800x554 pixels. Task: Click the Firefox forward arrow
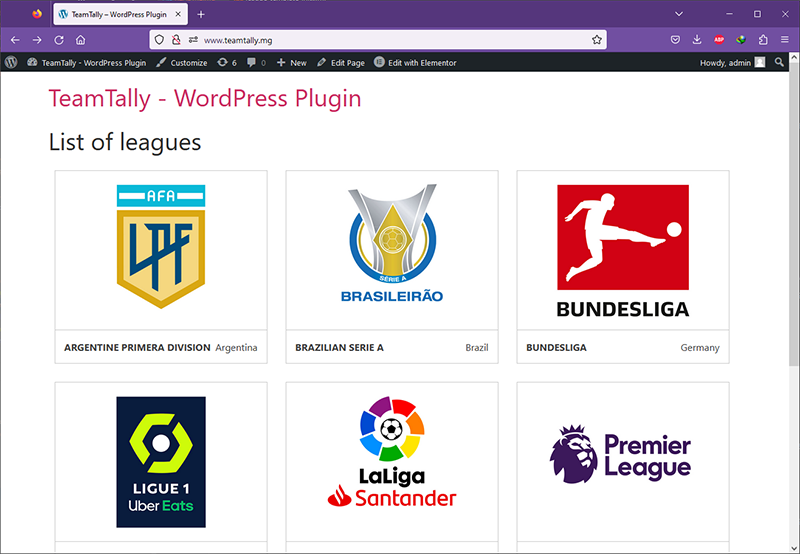coord(37,40)
